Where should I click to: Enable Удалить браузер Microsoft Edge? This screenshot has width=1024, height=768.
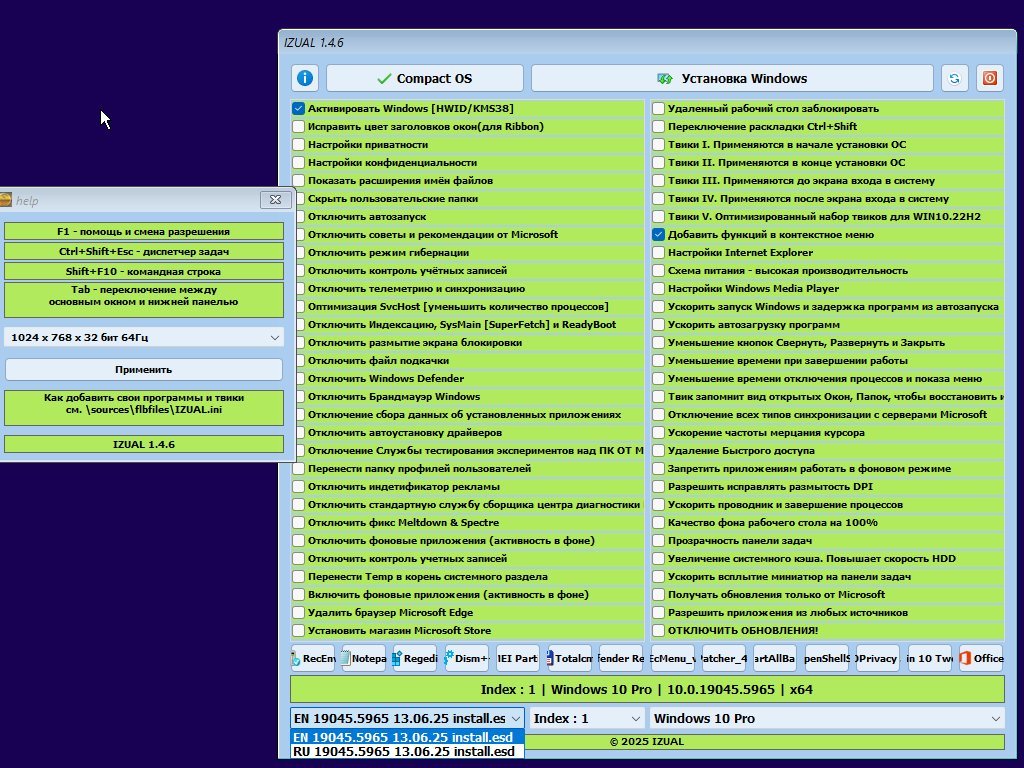(298, 613)
